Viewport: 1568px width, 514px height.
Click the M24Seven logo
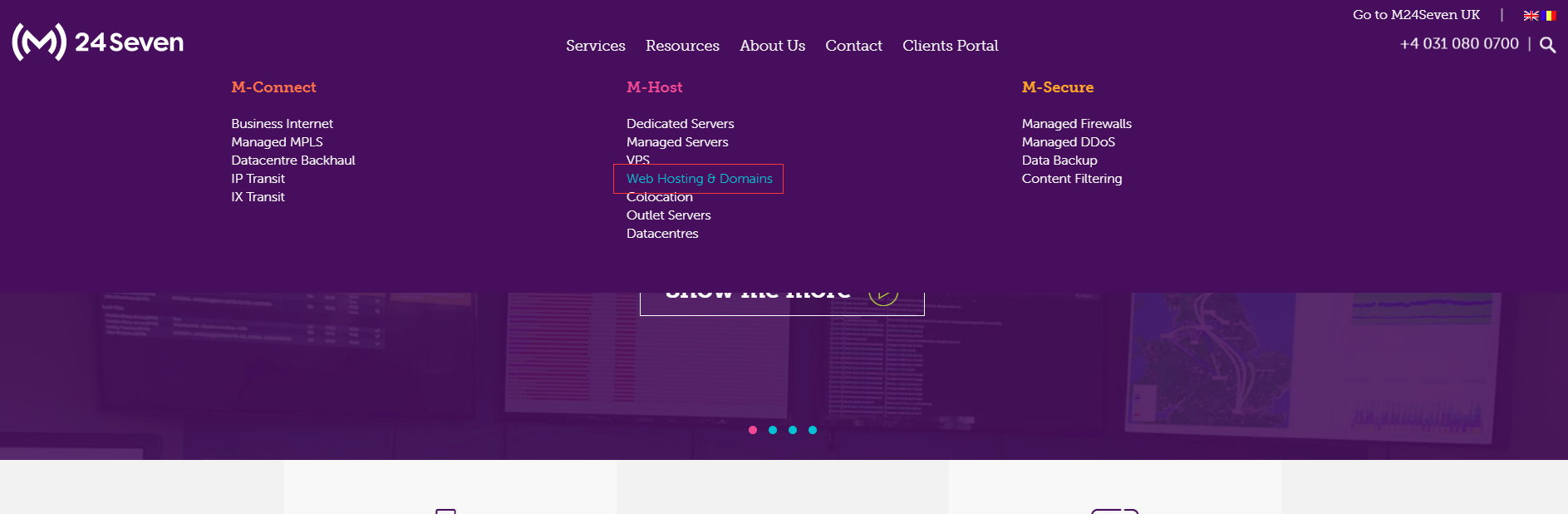pos(98,42)
